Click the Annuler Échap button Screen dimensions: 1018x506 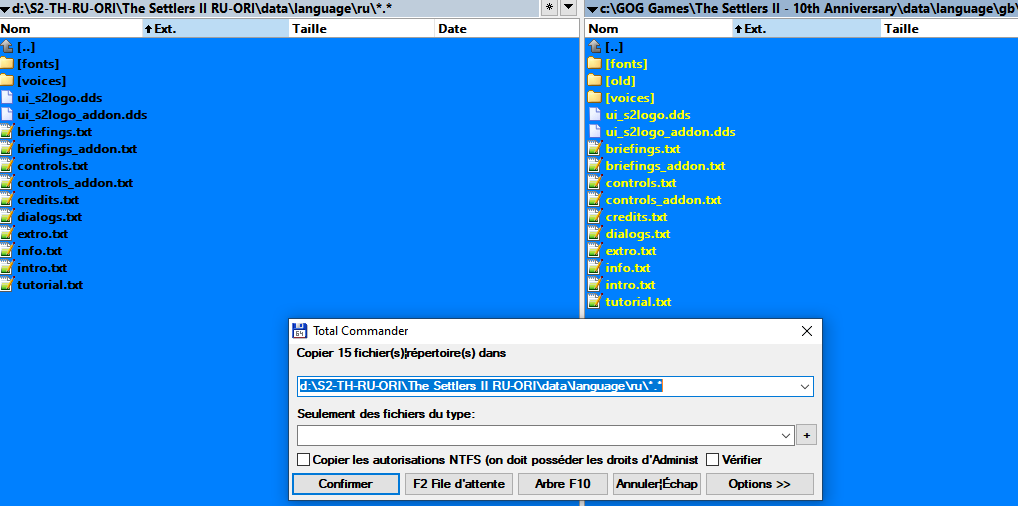(x=657, y=484)
